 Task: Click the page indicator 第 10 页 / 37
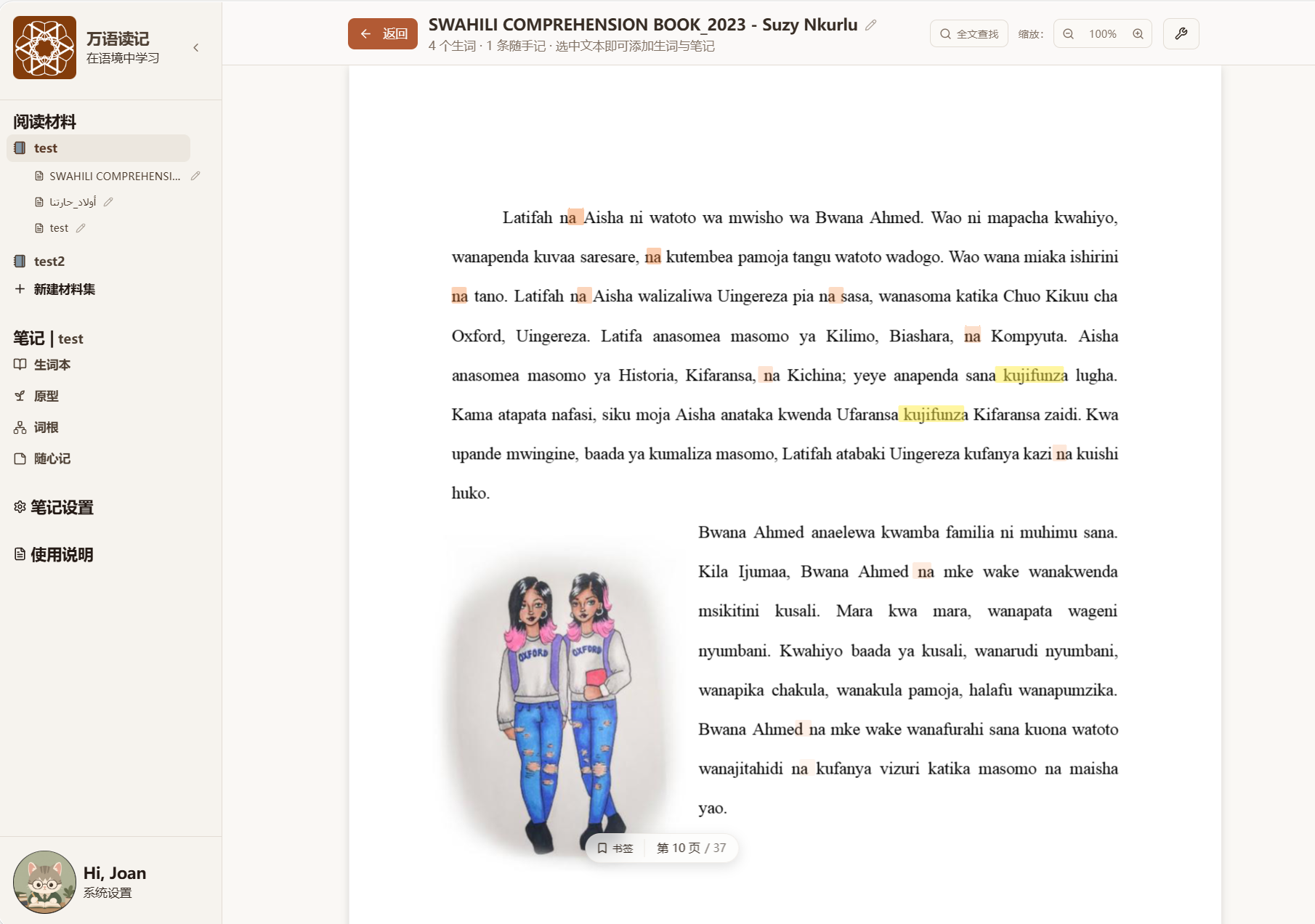point(691,848)
